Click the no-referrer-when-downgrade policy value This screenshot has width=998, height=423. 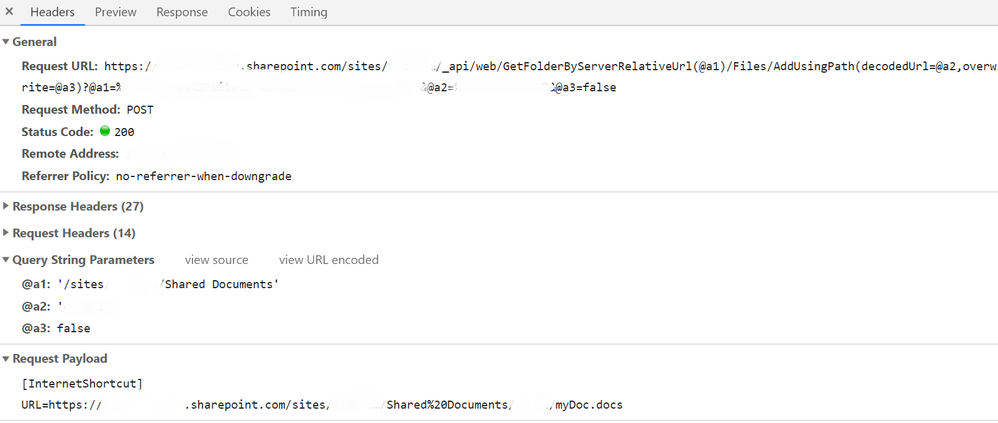point(204,176)
